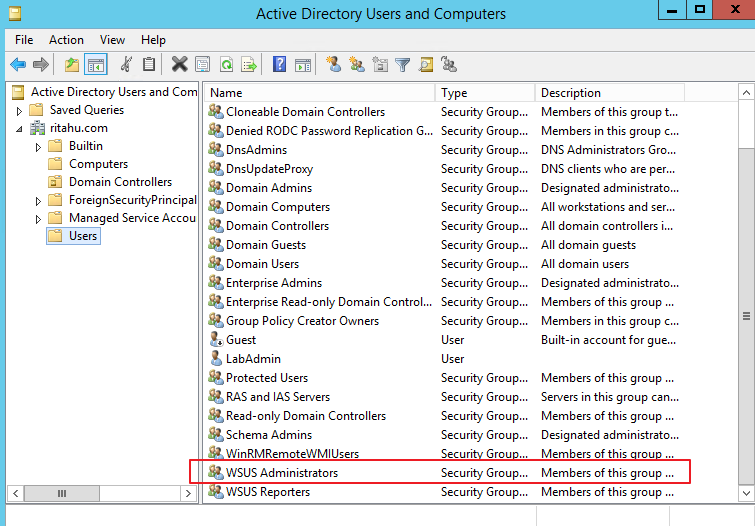
Task: Click the Domain Controllers folder icon in tree
Action: coord(55,182)
